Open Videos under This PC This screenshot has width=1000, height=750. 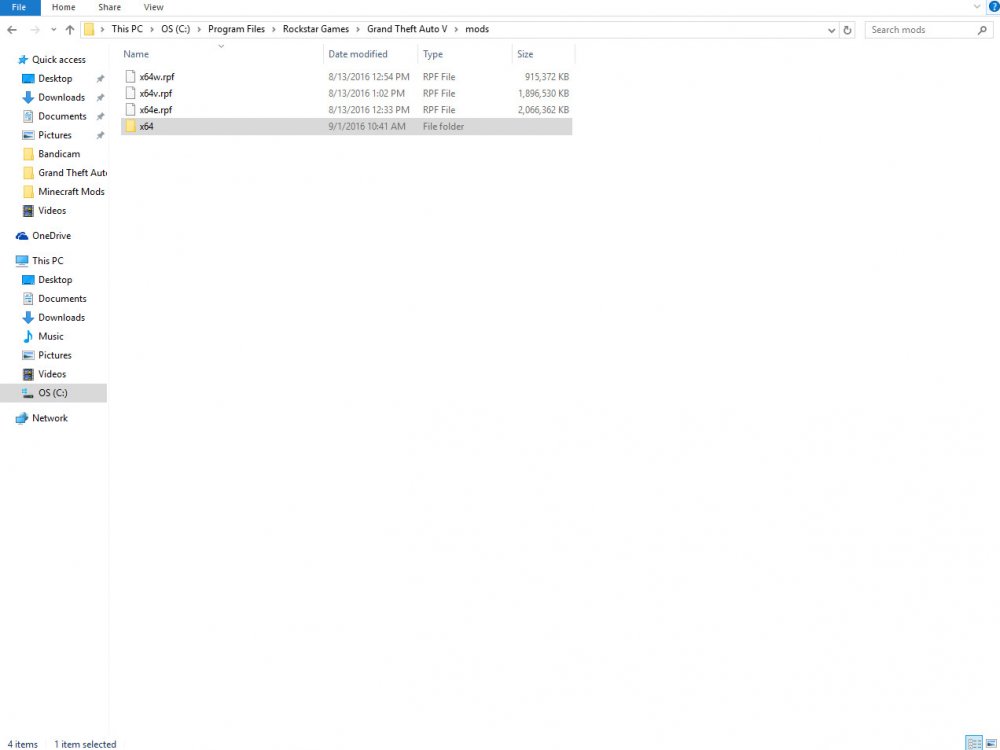(52, 374)
